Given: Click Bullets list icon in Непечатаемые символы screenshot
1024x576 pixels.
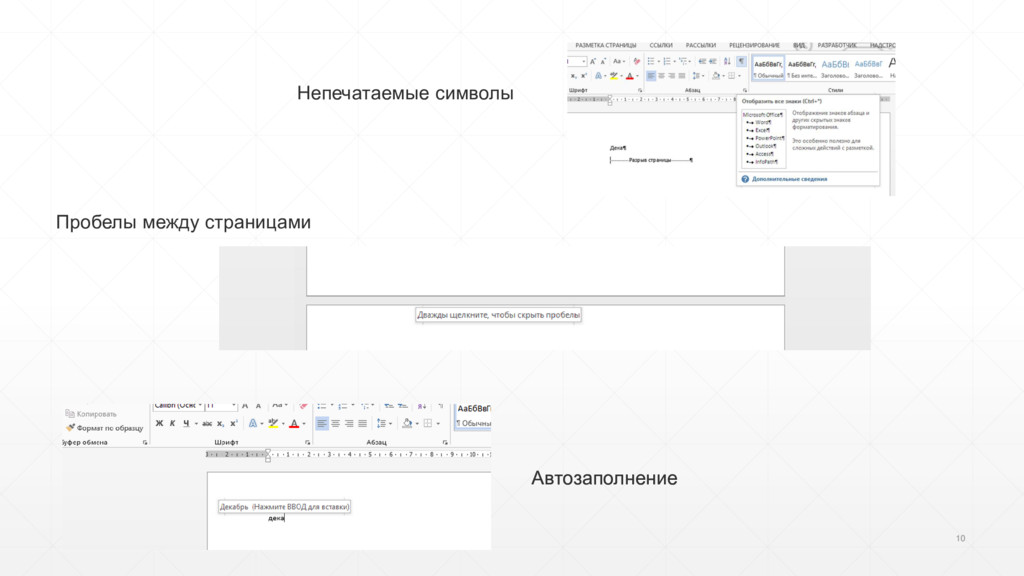Looking at the screenshot, I should coord(650,61).
